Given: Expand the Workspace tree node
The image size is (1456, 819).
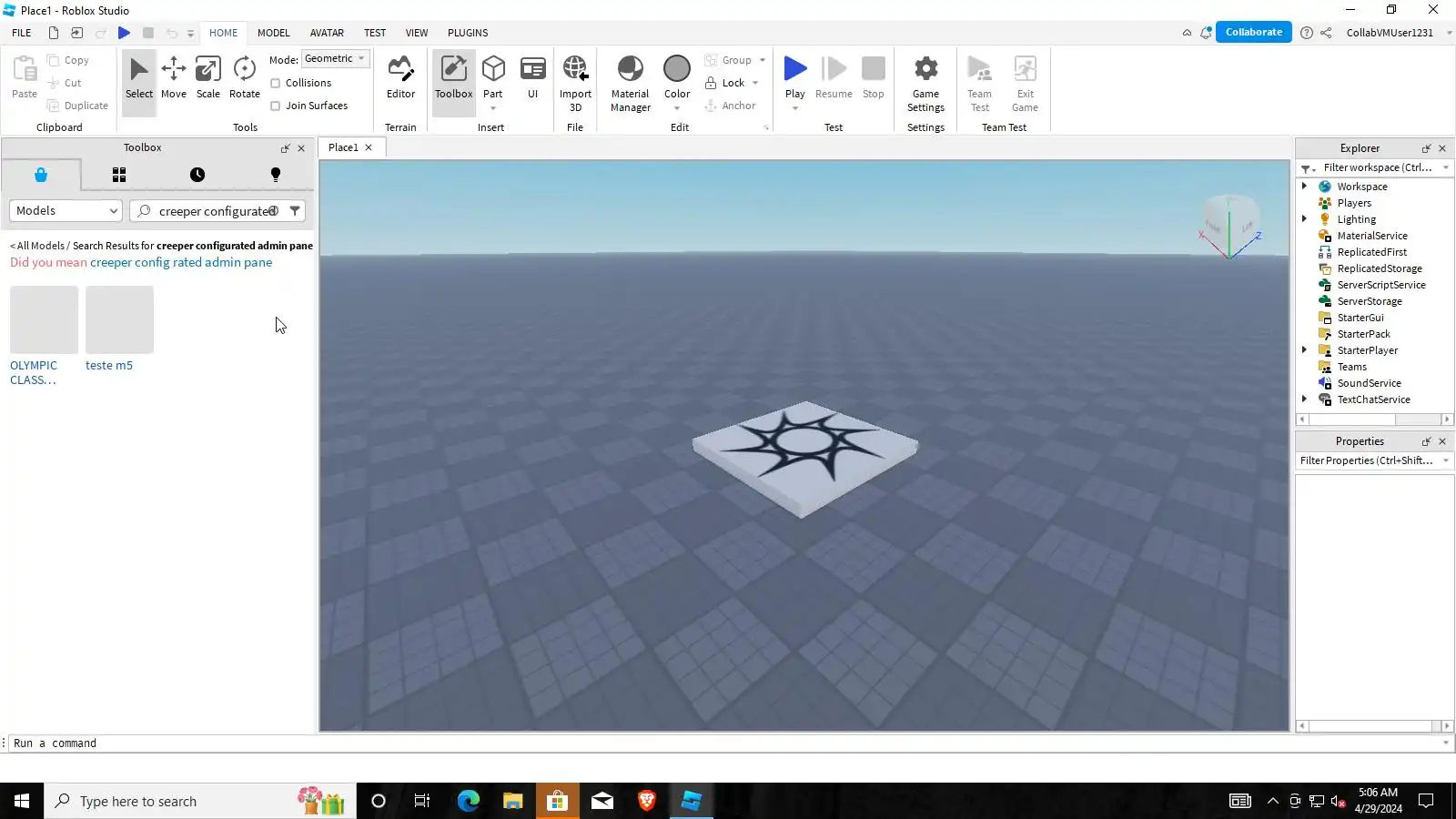Looking at the screenshot, I should click(1304, 187).
